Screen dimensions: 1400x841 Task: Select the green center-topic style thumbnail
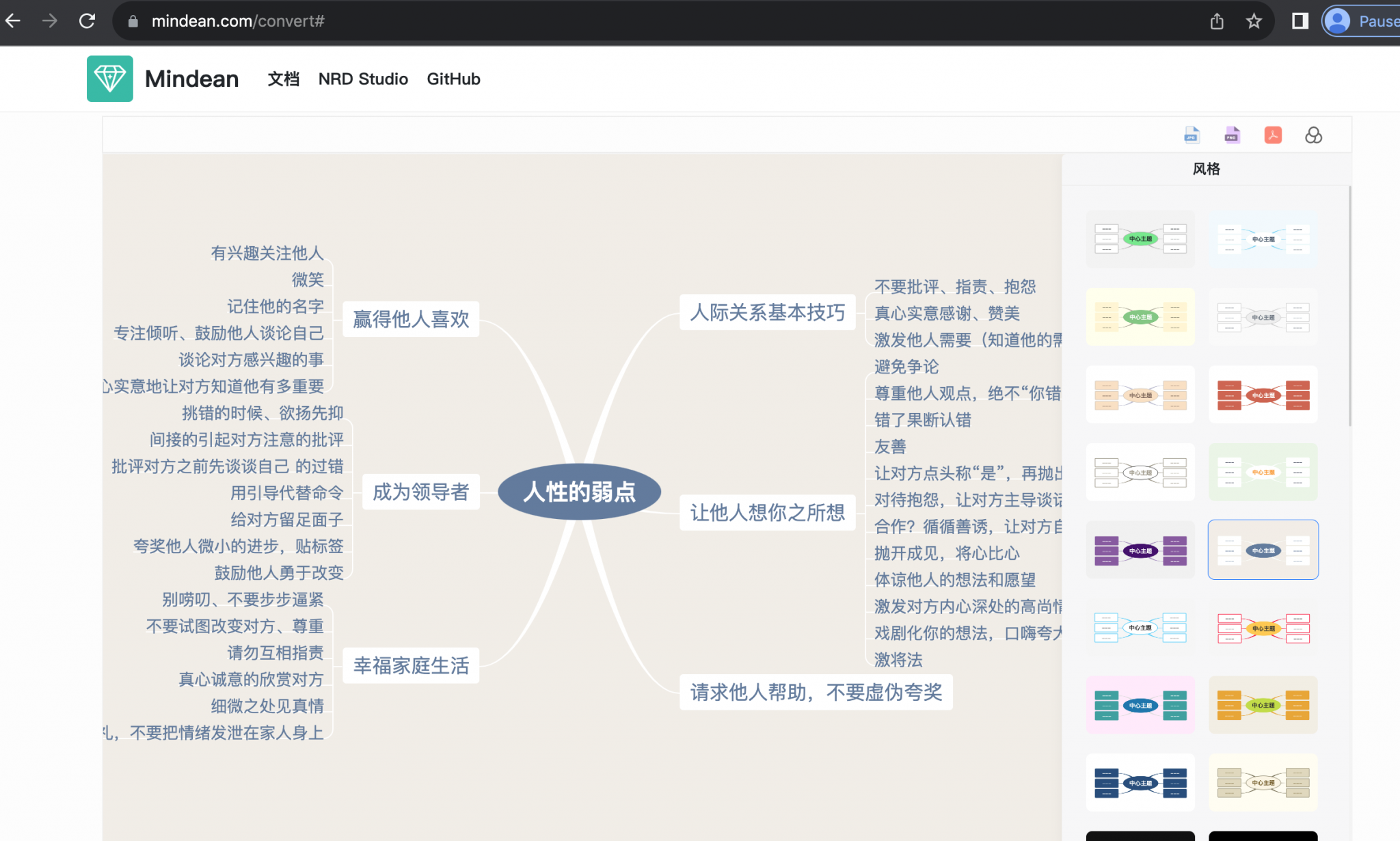(x=1140, y=239)
